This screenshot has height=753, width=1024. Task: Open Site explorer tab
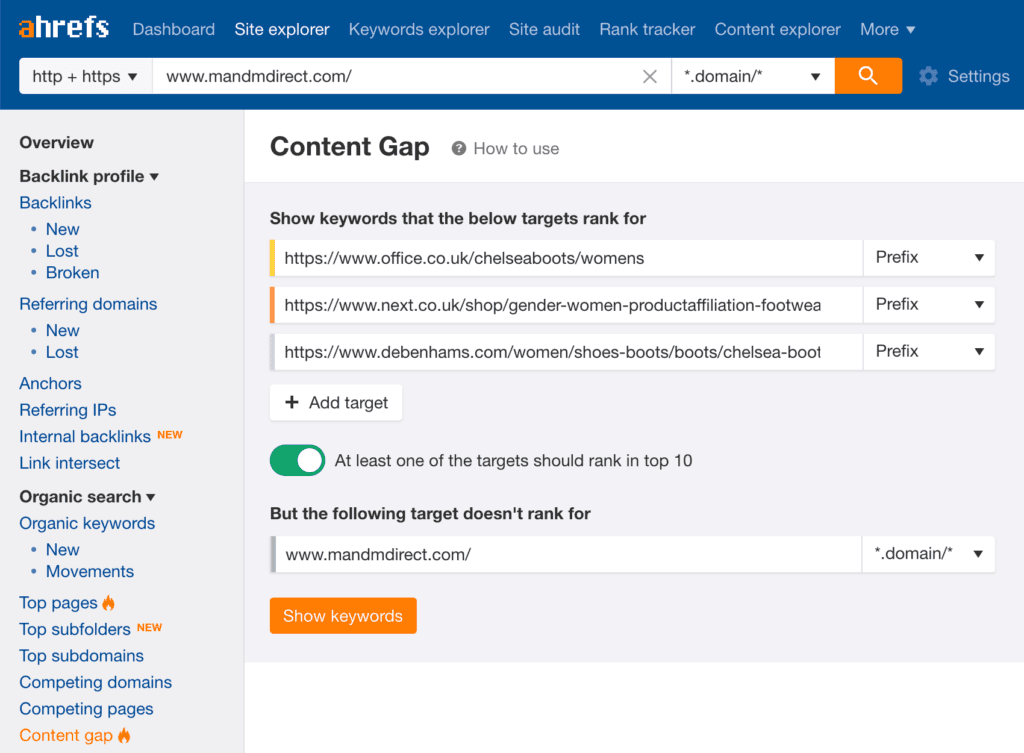(x=281, y=29)
